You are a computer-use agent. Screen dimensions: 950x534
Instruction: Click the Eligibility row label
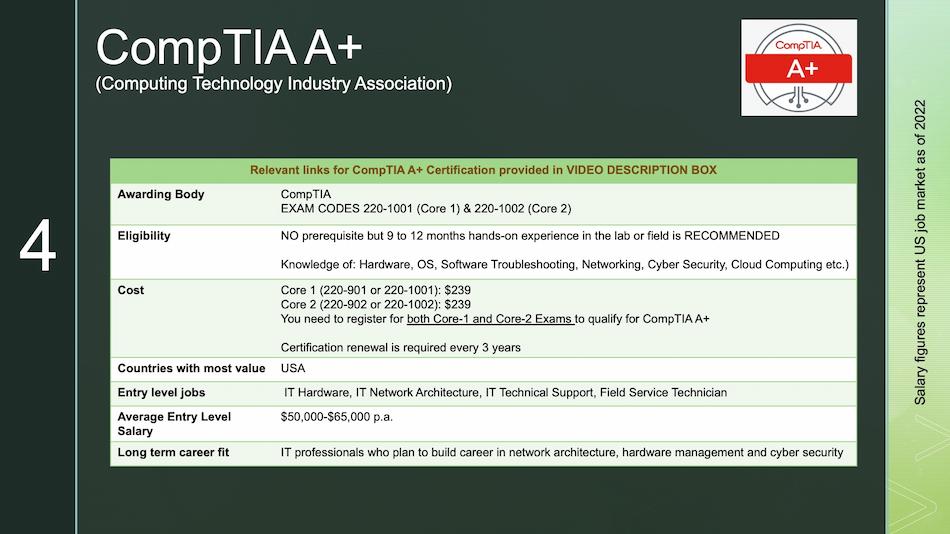(x=144, y=236)
